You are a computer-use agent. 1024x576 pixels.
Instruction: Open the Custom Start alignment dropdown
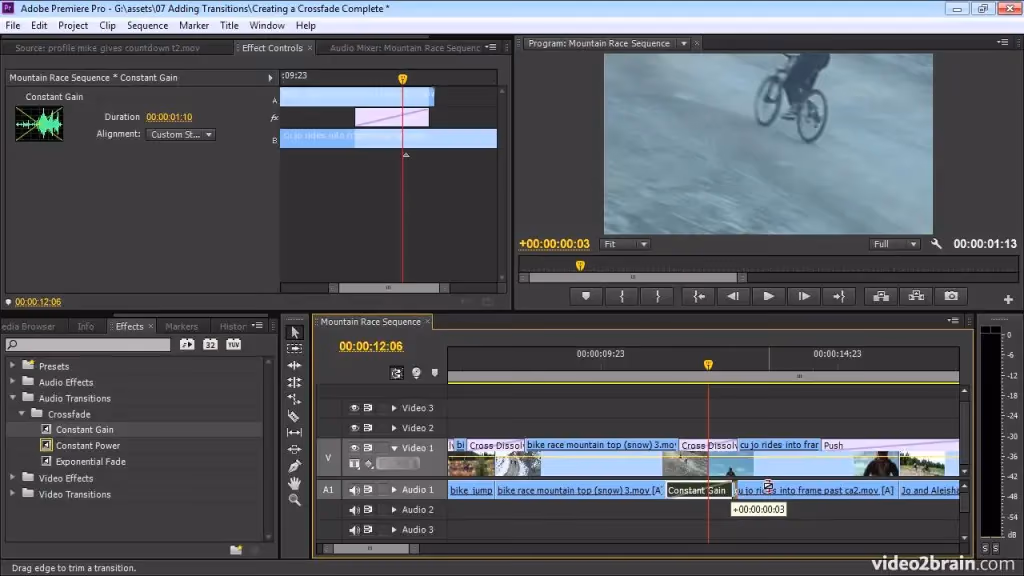(x=180, y=134)
